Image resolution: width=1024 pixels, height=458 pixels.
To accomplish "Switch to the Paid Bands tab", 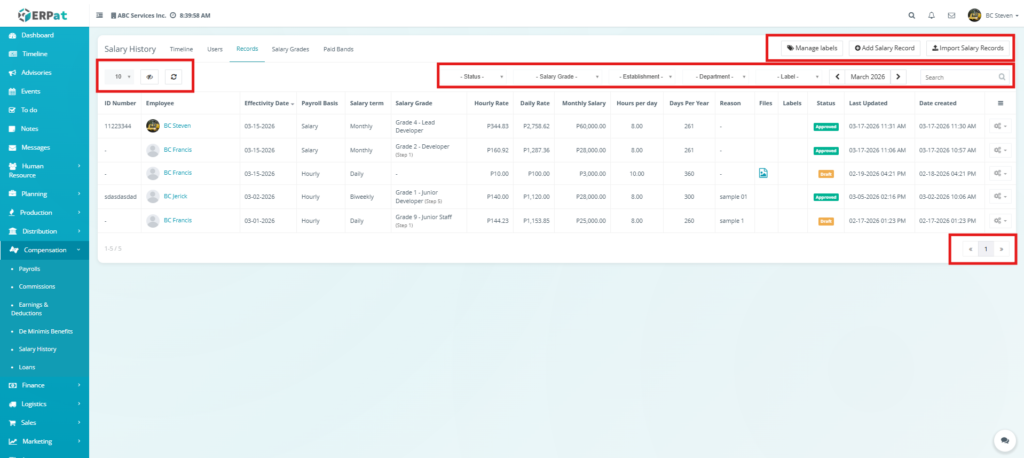I will (x=338, y=48).
